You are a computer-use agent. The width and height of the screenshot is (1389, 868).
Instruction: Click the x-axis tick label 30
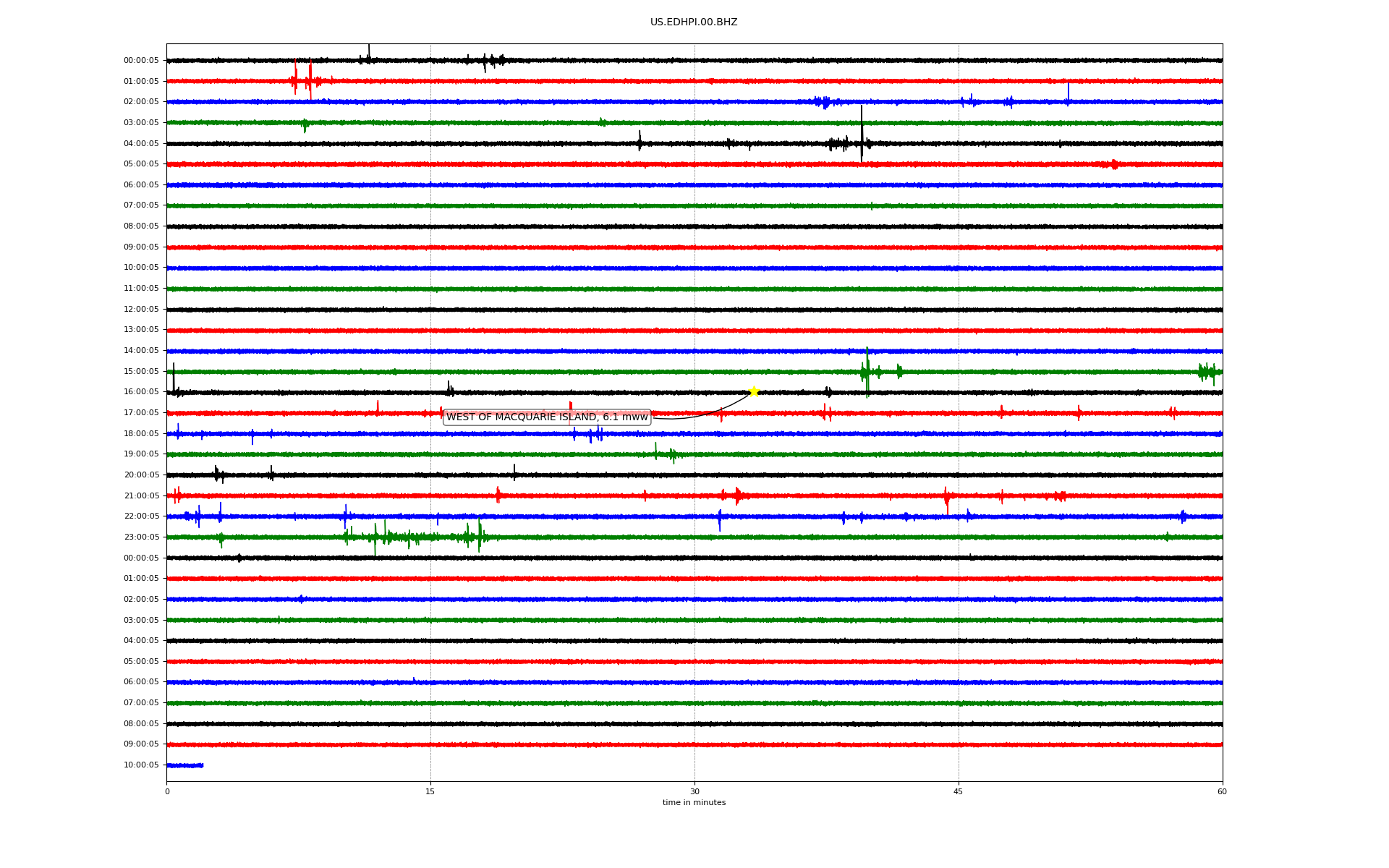tap(694, 791)
